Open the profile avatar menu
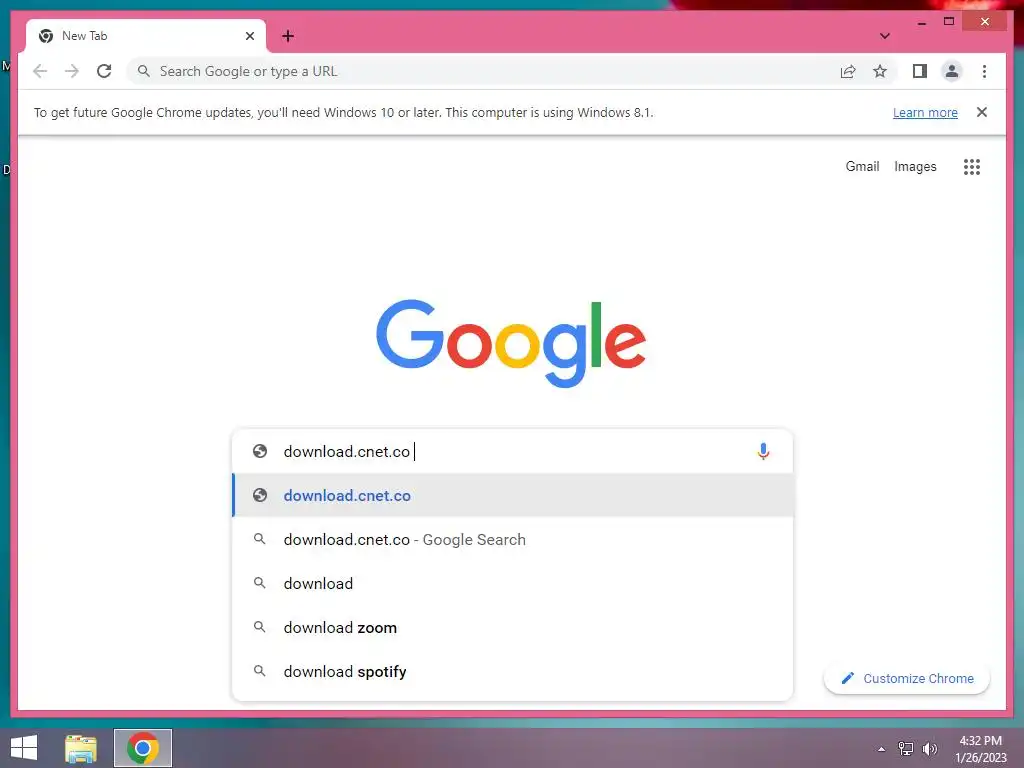 coord(952,71)
